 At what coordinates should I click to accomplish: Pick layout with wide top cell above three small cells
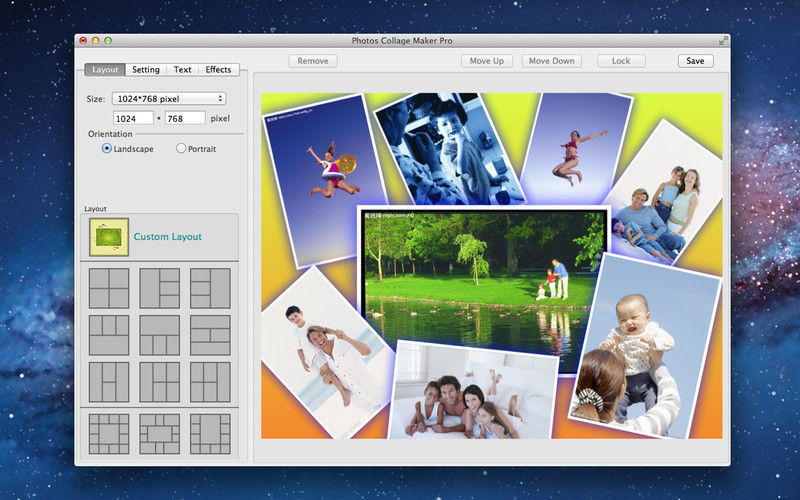[x=160, y=335]
